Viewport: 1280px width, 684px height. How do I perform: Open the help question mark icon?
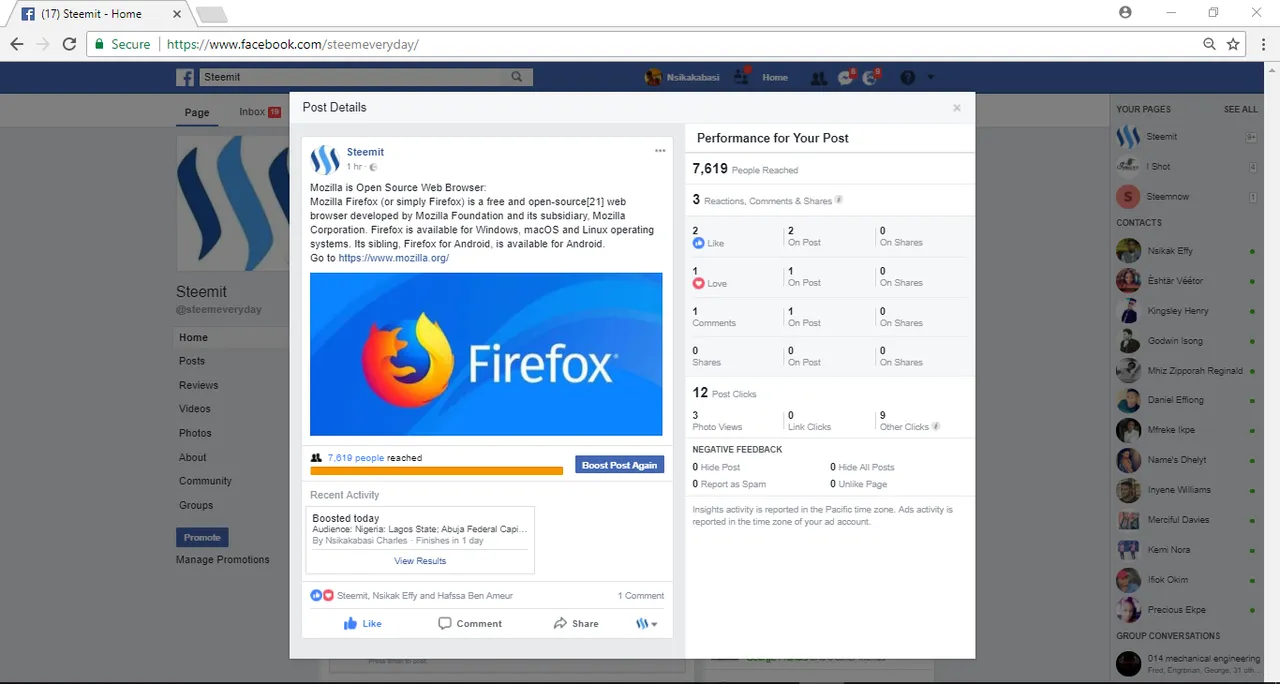click(908, 78)
